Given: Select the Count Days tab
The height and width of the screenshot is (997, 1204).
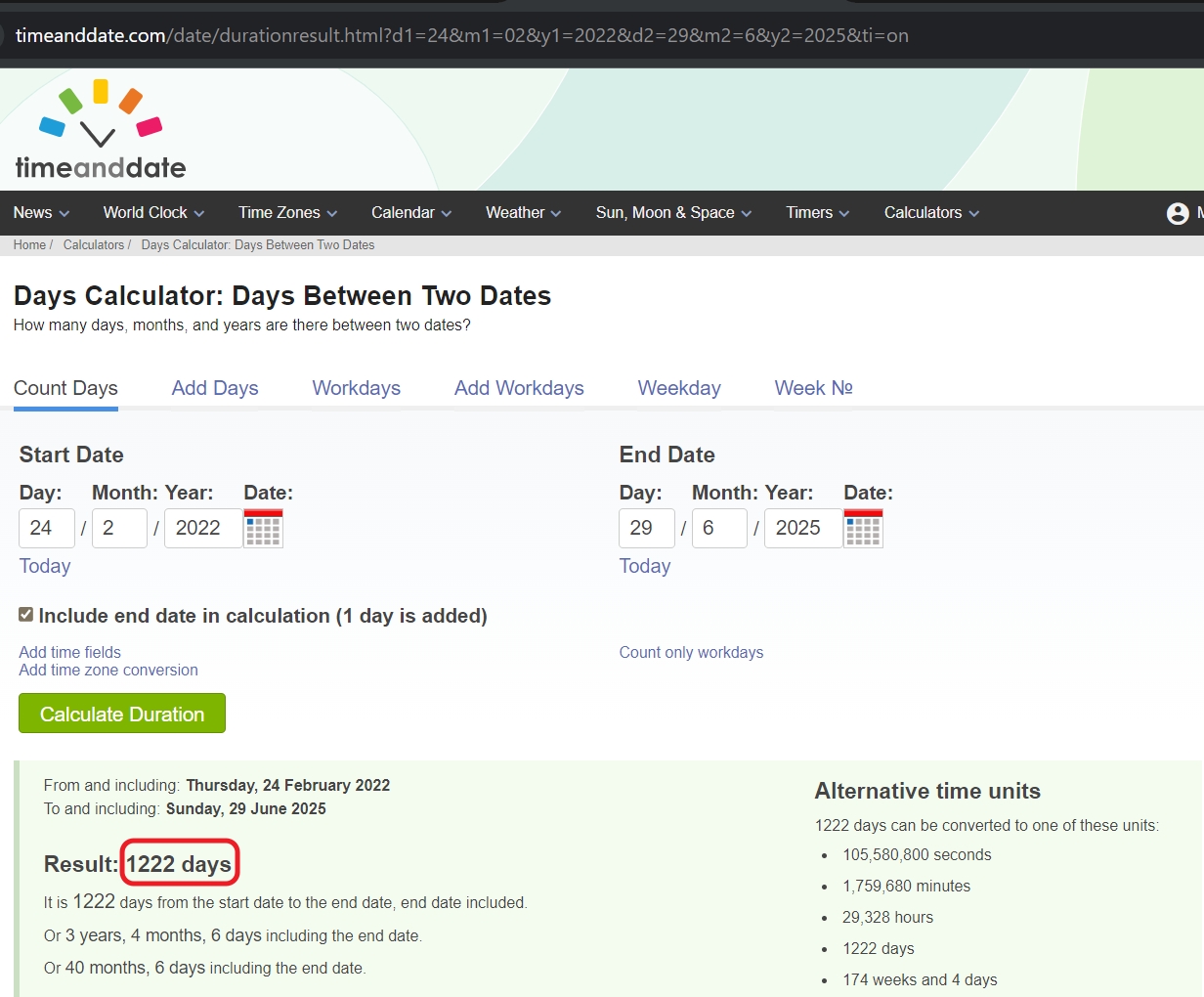Looking at the screenshot, I should pyautogui.click(x=65, y=388).
